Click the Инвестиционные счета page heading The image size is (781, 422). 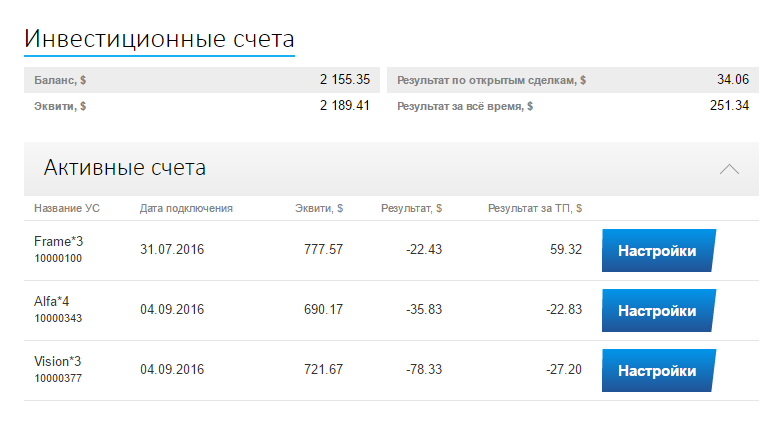(x=159, y=40)
